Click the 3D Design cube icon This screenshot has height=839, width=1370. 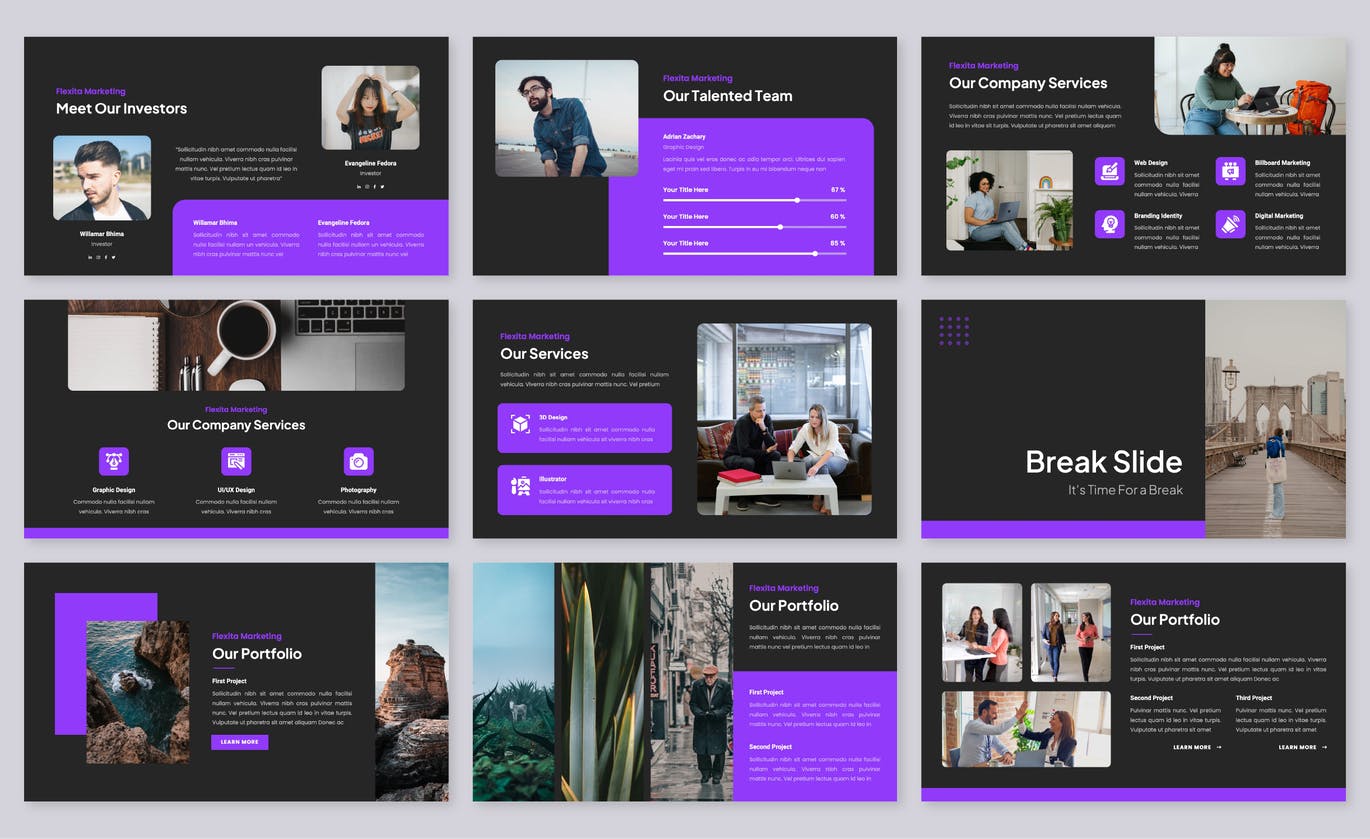tap(520, 426)
